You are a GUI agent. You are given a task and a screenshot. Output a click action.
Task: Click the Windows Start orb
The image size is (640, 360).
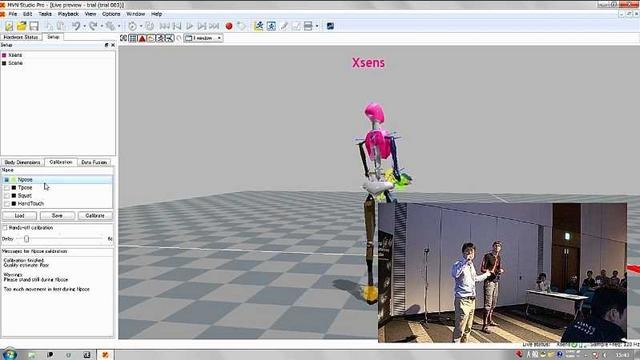pyautogui.click(x=9, y=354)
